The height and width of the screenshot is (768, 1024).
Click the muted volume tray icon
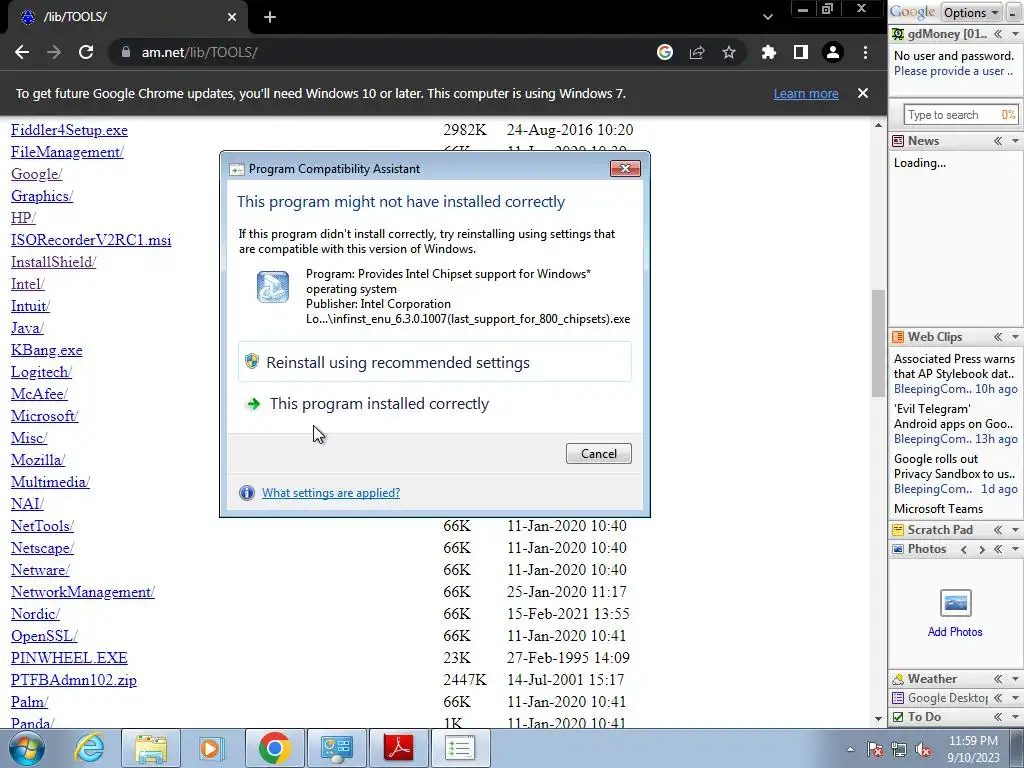point(923,750)
